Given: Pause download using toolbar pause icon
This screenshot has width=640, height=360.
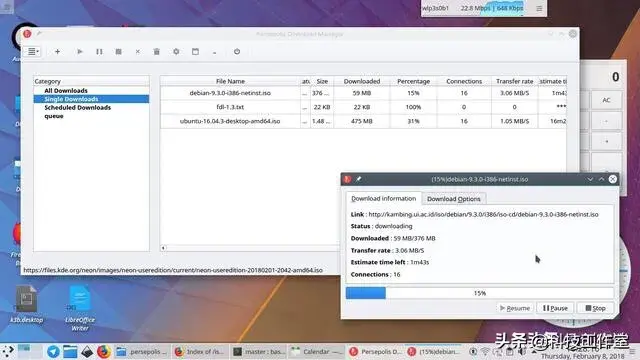Looking at the screenshot, I should tap(99, 52).
